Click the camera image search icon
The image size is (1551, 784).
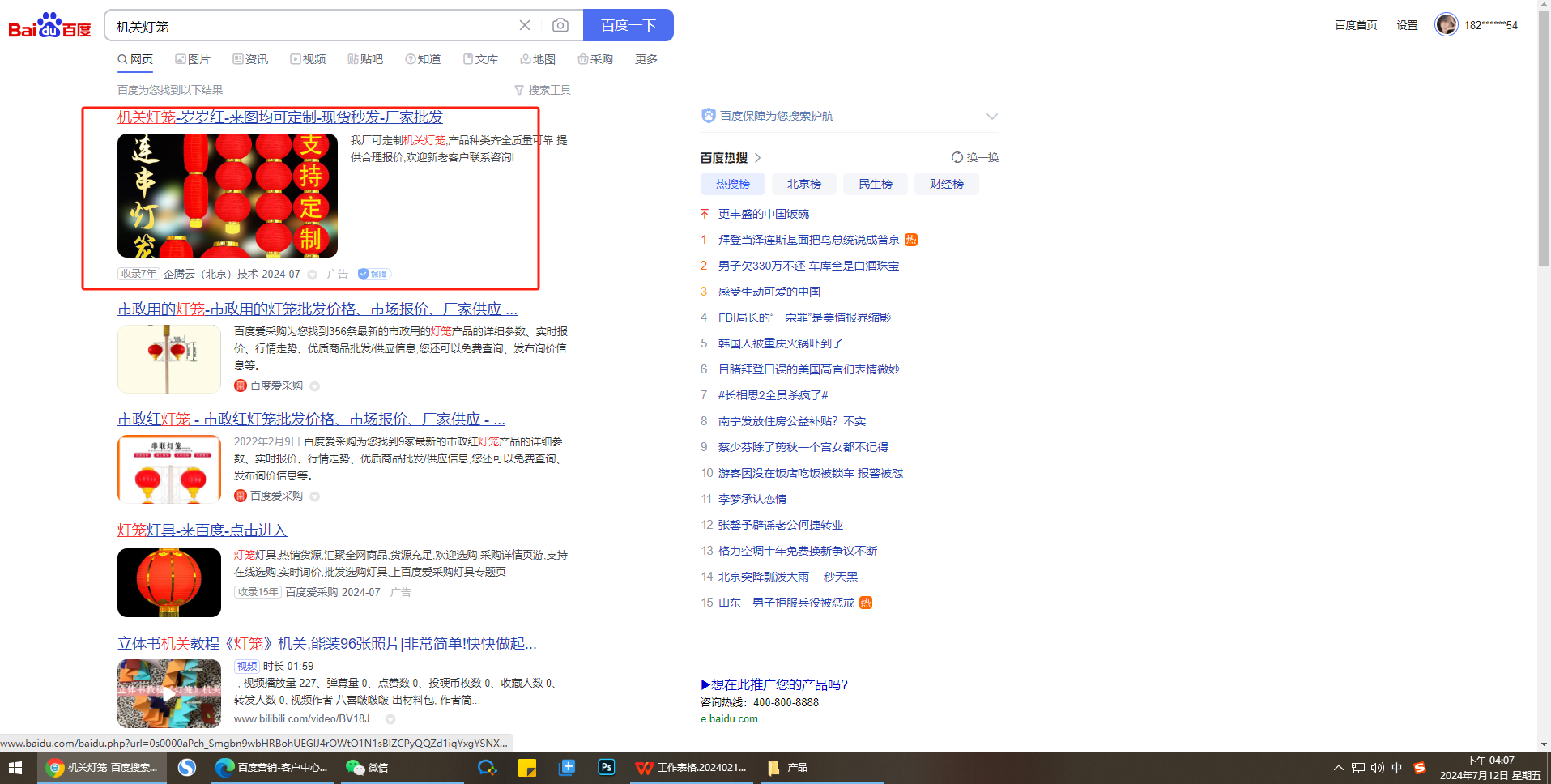tap(560, 26)
